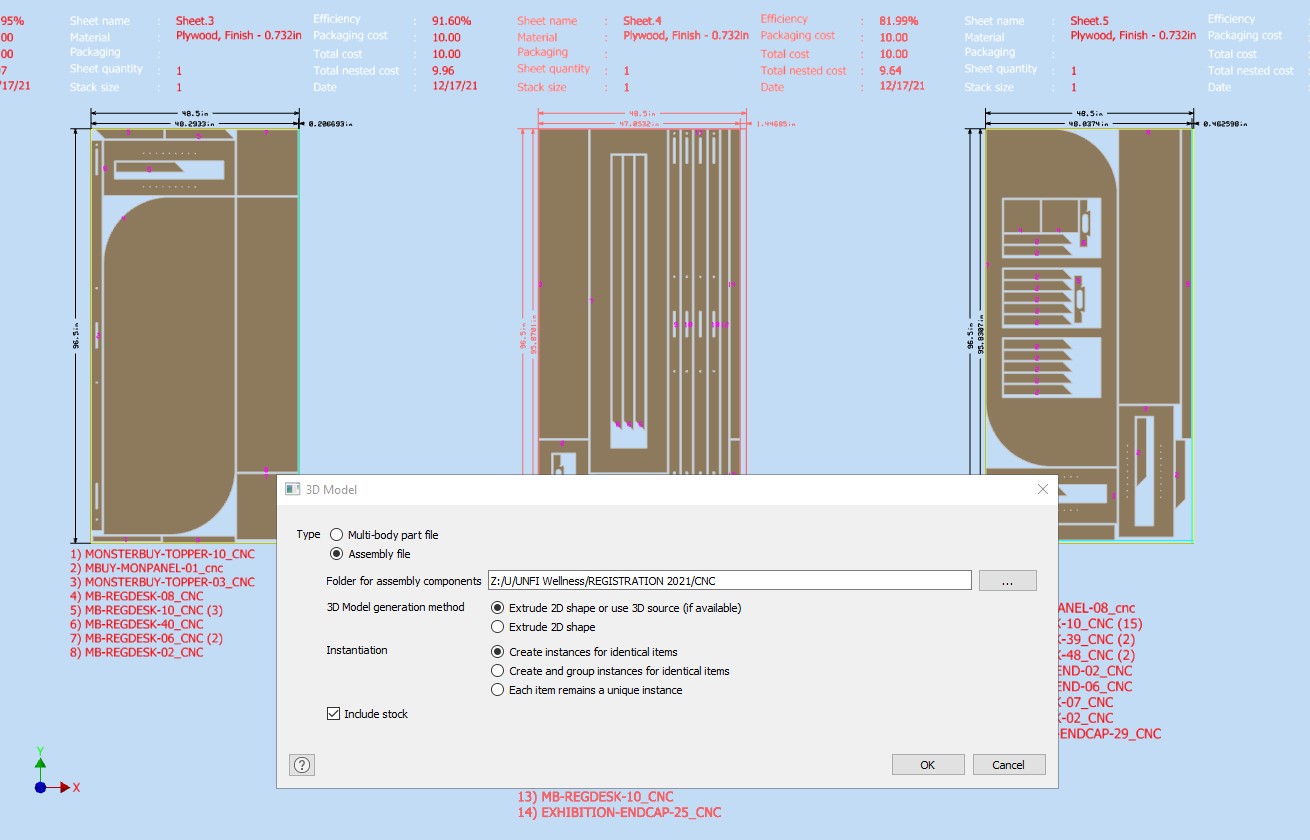
Task: Toggle the Include stock checkbox
Action: pyautogui.click(x=334, y=714)
